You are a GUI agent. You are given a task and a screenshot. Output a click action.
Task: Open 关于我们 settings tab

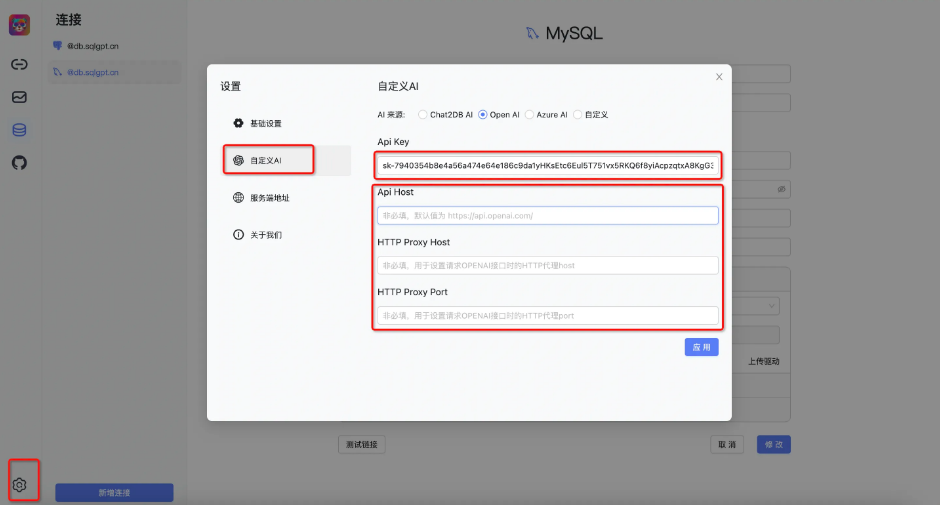pyautogui.click(x=287, y=235)
